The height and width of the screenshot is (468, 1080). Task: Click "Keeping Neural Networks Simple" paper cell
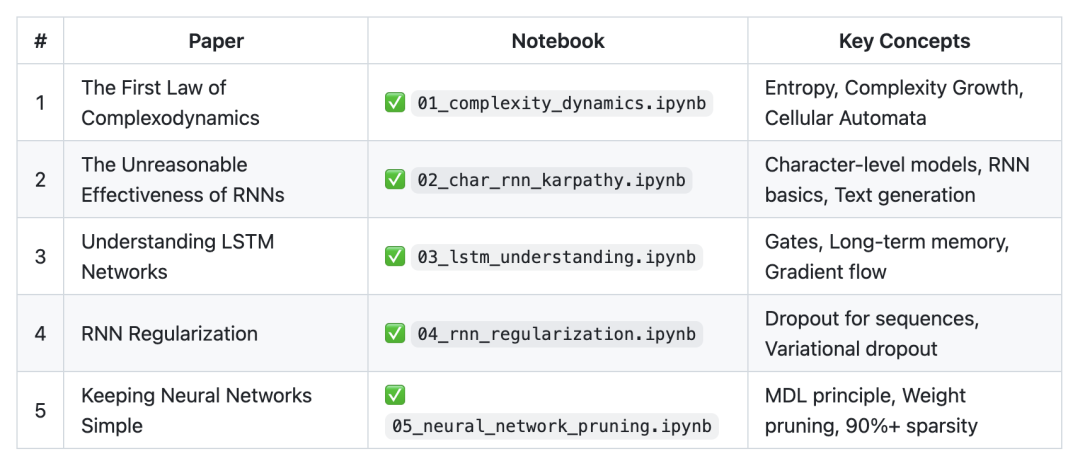point(196,411)
